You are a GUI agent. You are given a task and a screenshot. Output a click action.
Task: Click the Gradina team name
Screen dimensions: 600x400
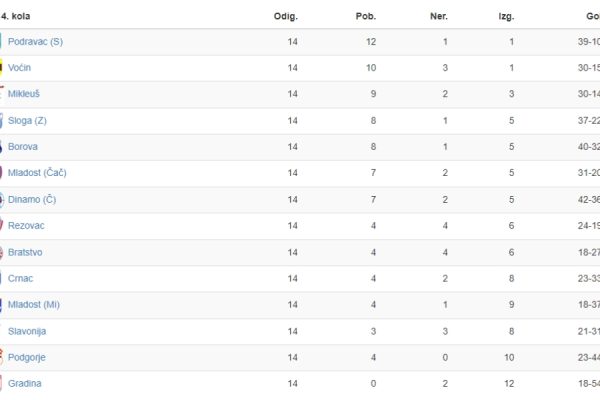24,383
